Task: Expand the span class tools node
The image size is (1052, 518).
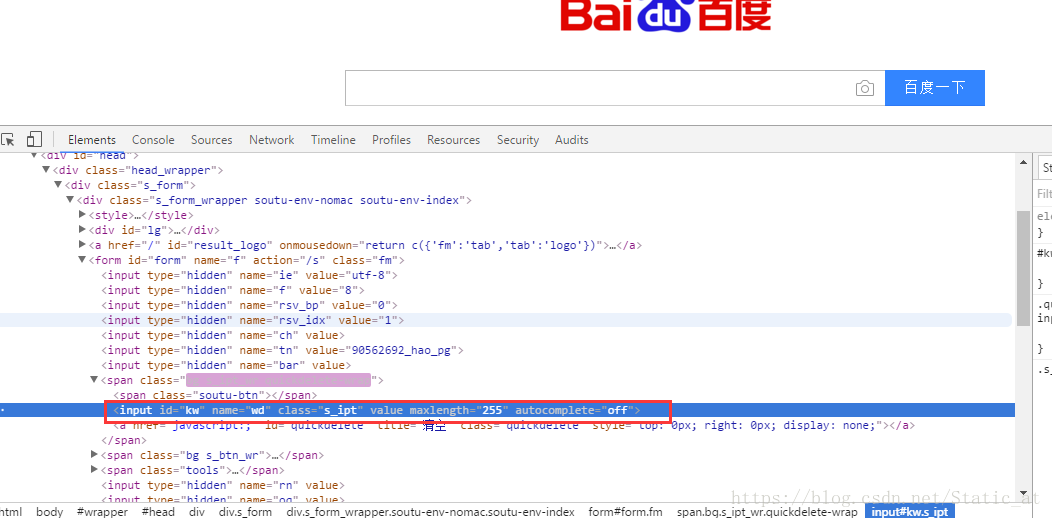Action: [x=94, y=470]
